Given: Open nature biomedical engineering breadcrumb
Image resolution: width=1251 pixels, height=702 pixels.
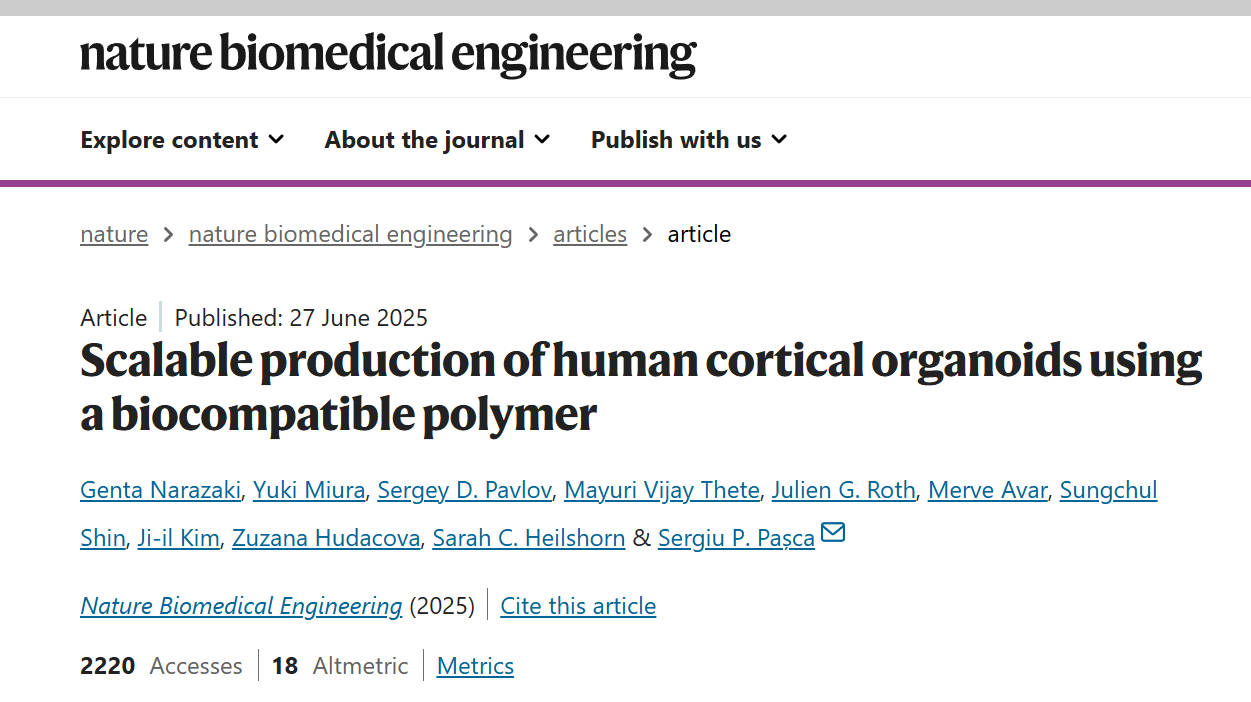Looking at the screenshot, I should [350, 234].
